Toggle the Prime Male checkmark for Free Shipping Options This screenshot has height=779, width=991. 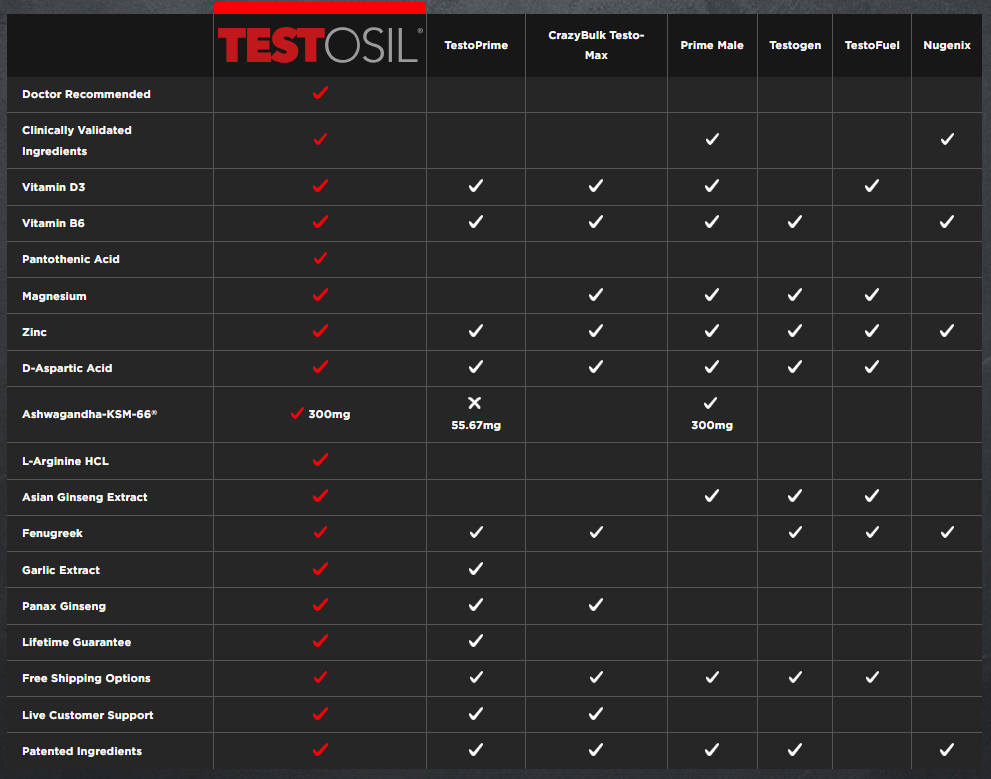pyautogui.click(x=711, y=677)
